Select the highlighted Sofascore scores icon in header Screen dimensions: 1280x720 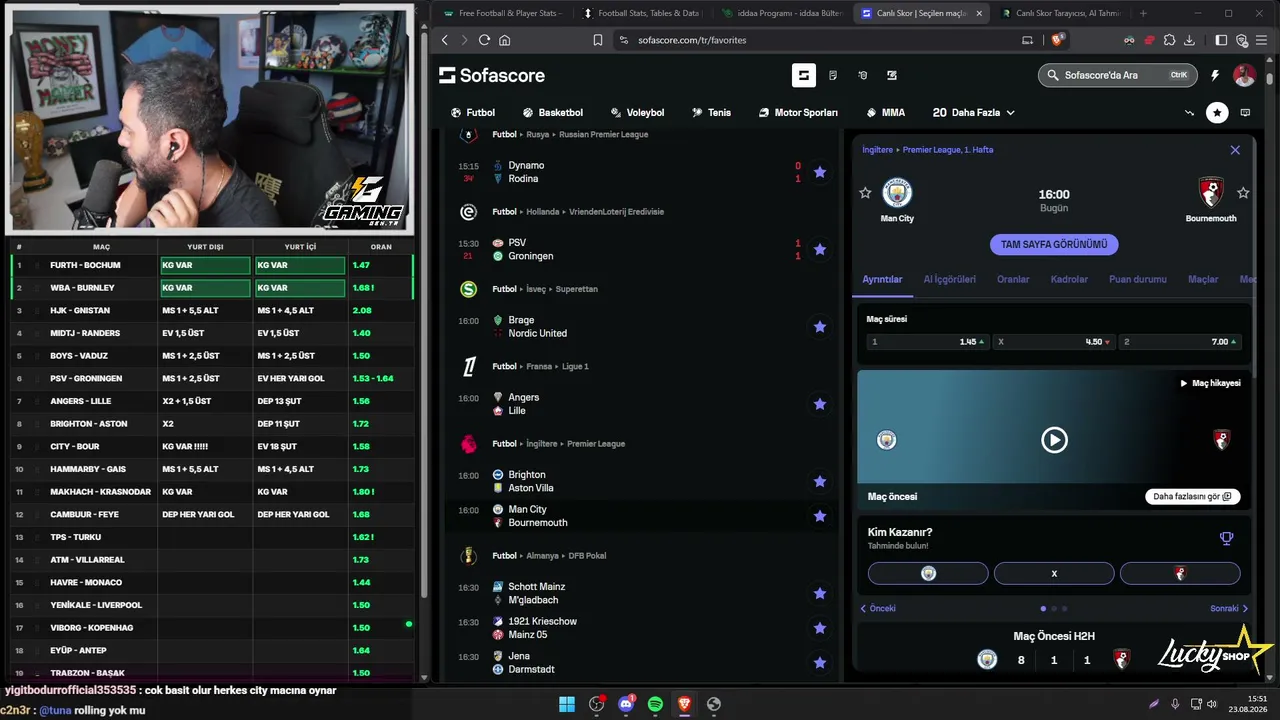[x=803, y=75]
